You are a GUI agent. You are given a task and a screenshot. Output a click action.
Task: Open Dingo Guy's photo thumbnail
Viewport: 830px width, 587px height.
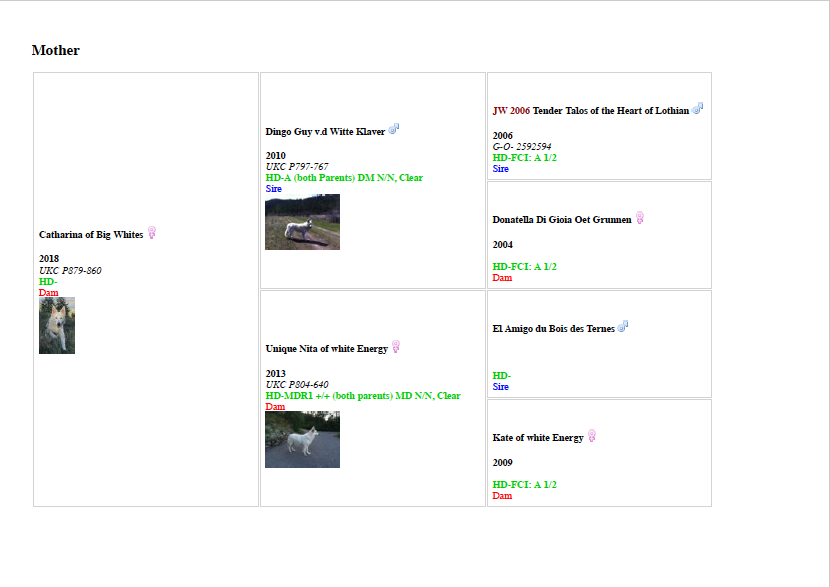(x=302, y=222)
